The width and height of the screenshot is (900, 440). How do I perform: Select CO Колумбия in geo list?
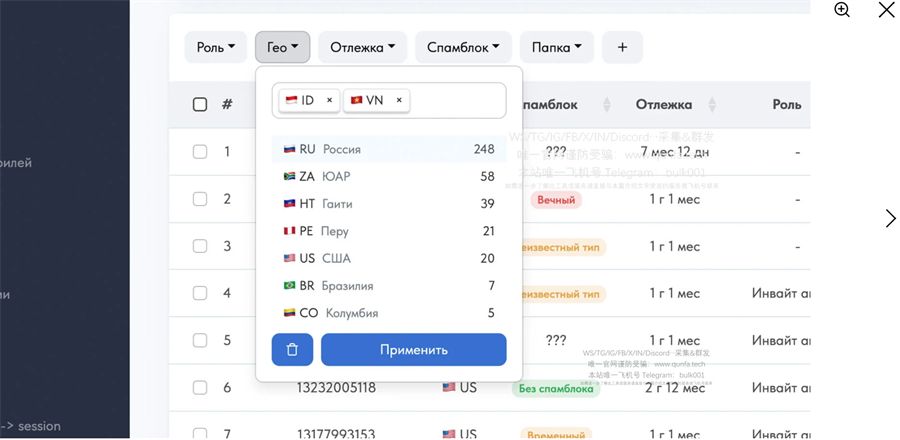click(x=389, y=313)
